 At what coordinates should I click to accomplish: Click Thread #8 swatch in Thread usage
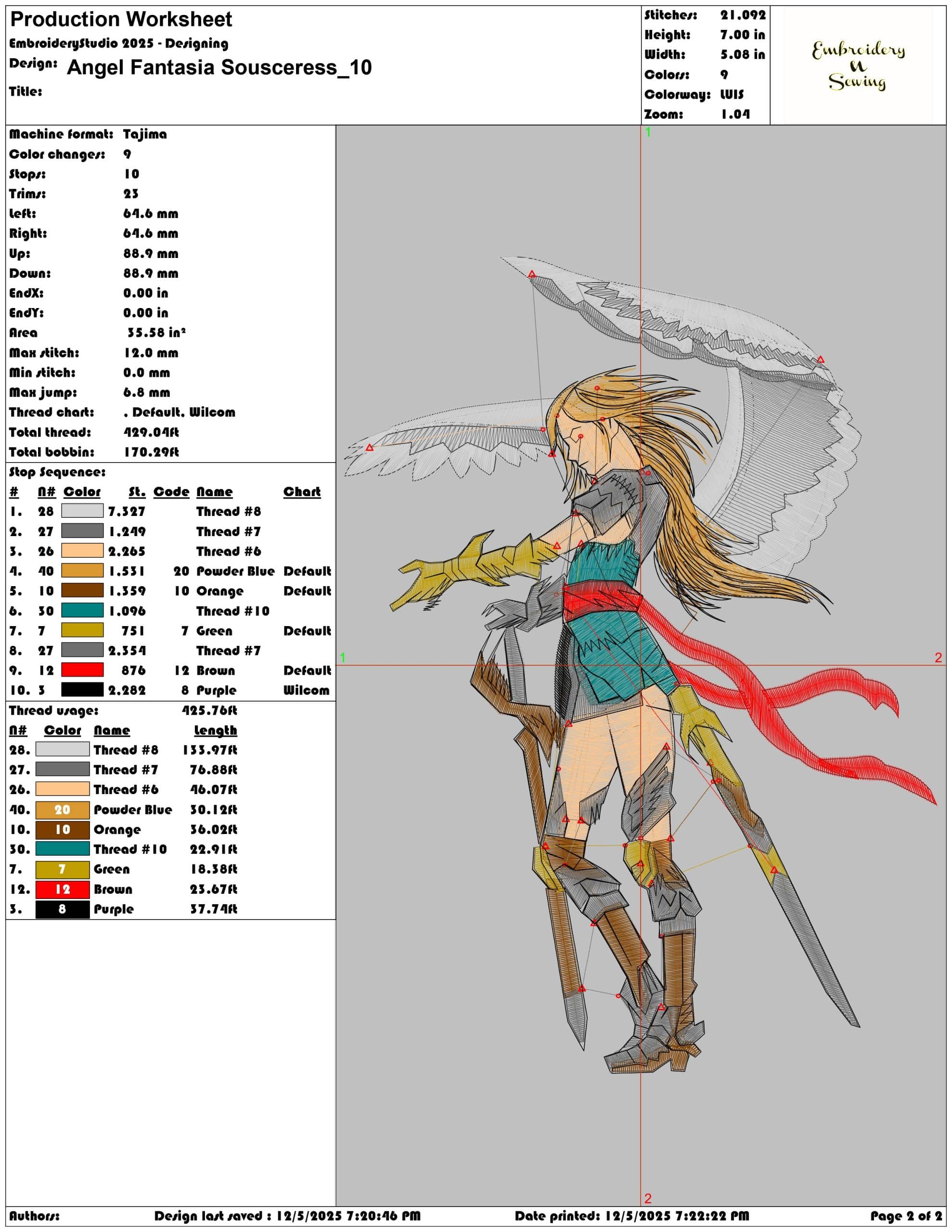pyautogui.click(x=63, y=749)
